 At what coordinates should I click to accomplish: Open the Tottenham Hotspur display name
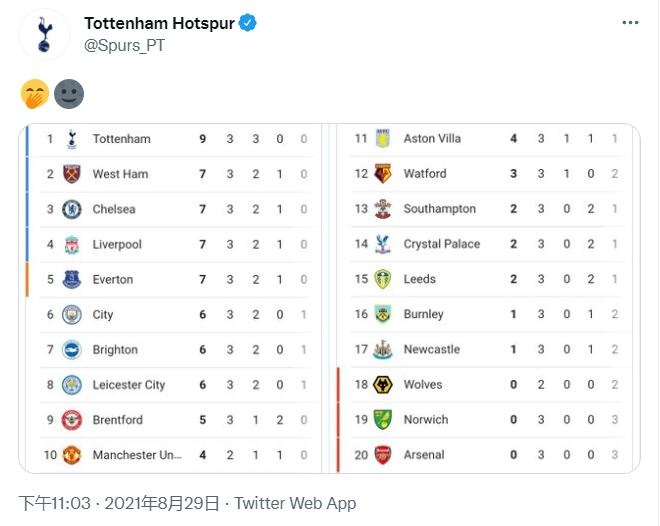point(159,24)
